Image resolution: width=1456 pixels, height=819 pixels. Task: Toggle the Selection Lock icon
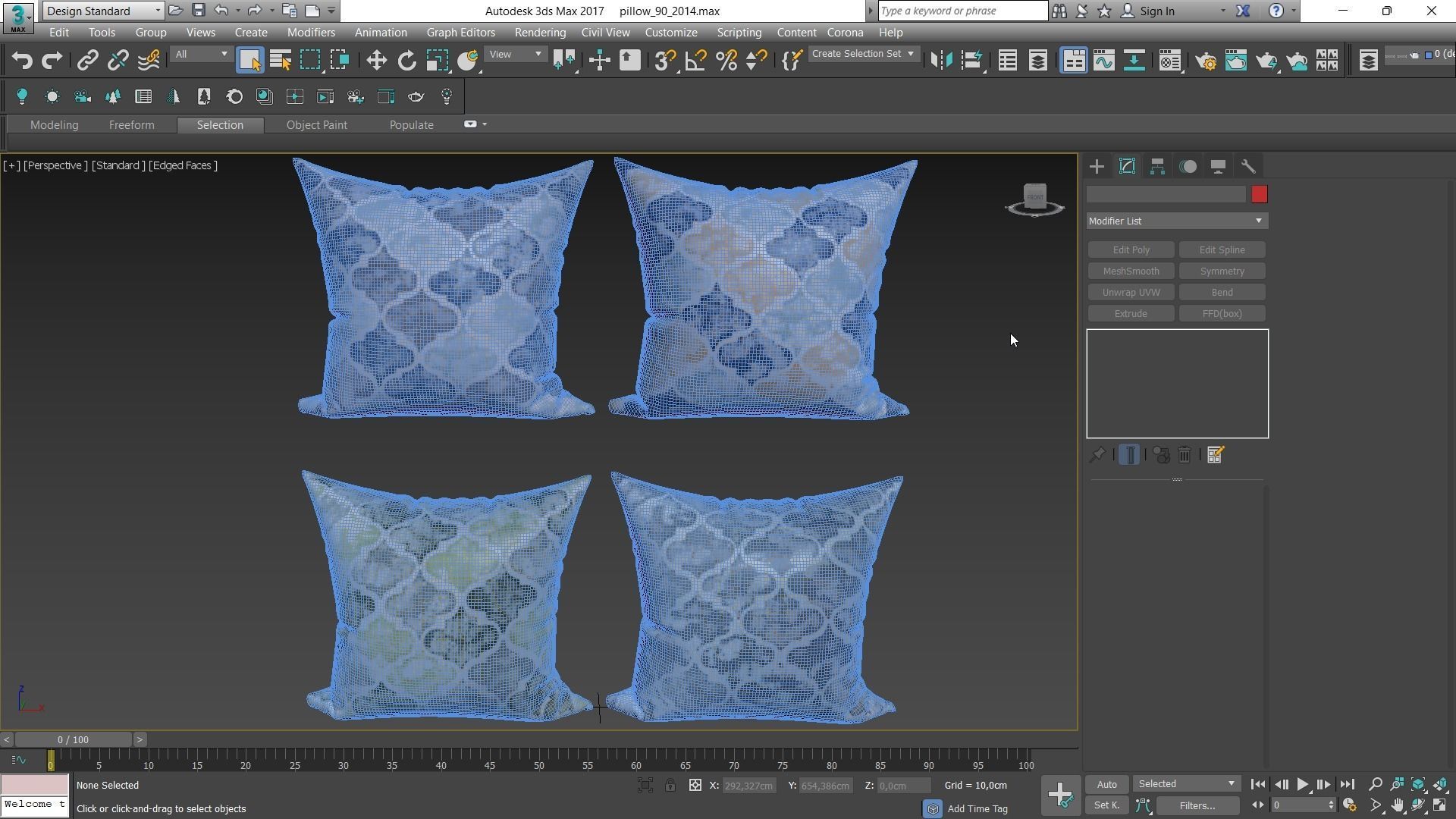(670, 786)
